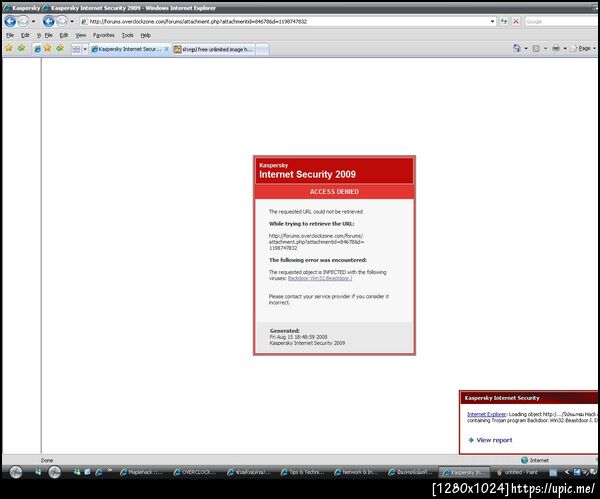
Task: Stop loading the page
Action: (x=516, y=21)
